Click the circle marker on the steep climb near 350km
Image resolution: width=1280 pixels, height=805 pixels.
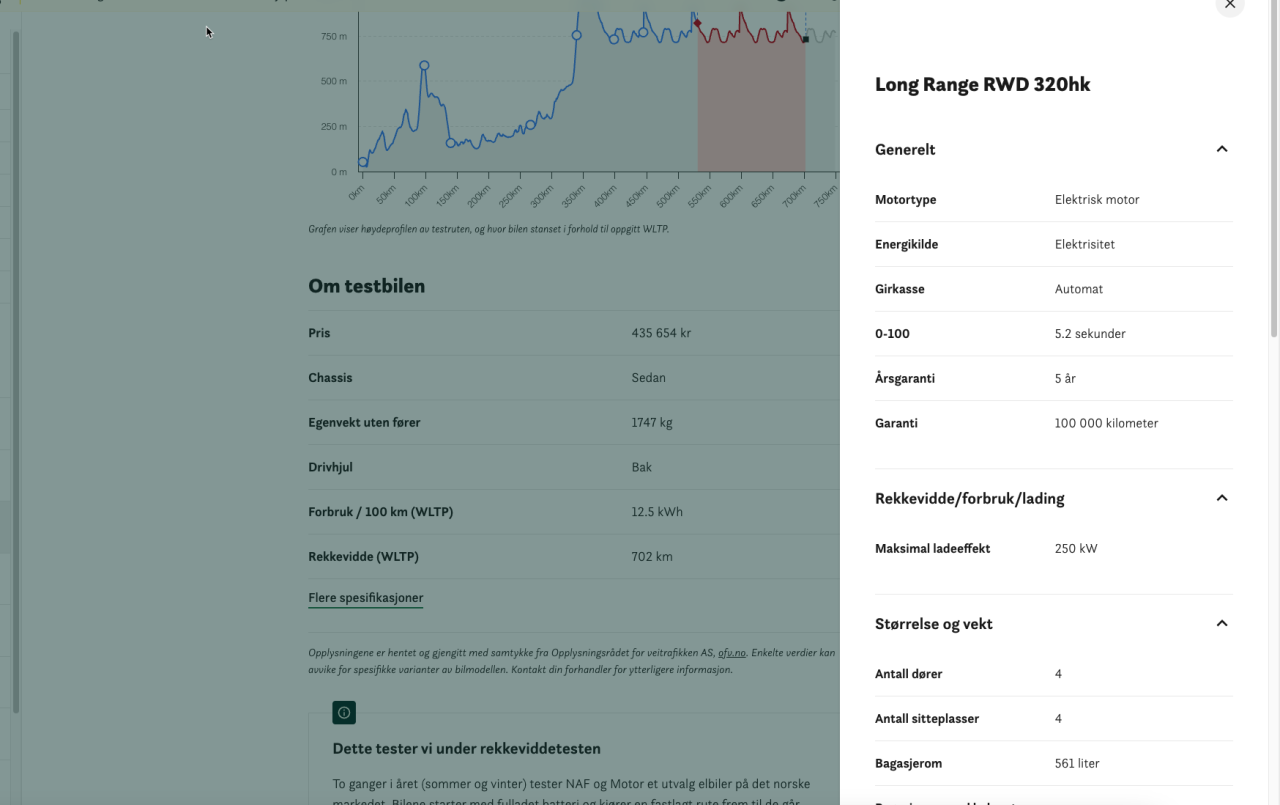click(576, 36)
